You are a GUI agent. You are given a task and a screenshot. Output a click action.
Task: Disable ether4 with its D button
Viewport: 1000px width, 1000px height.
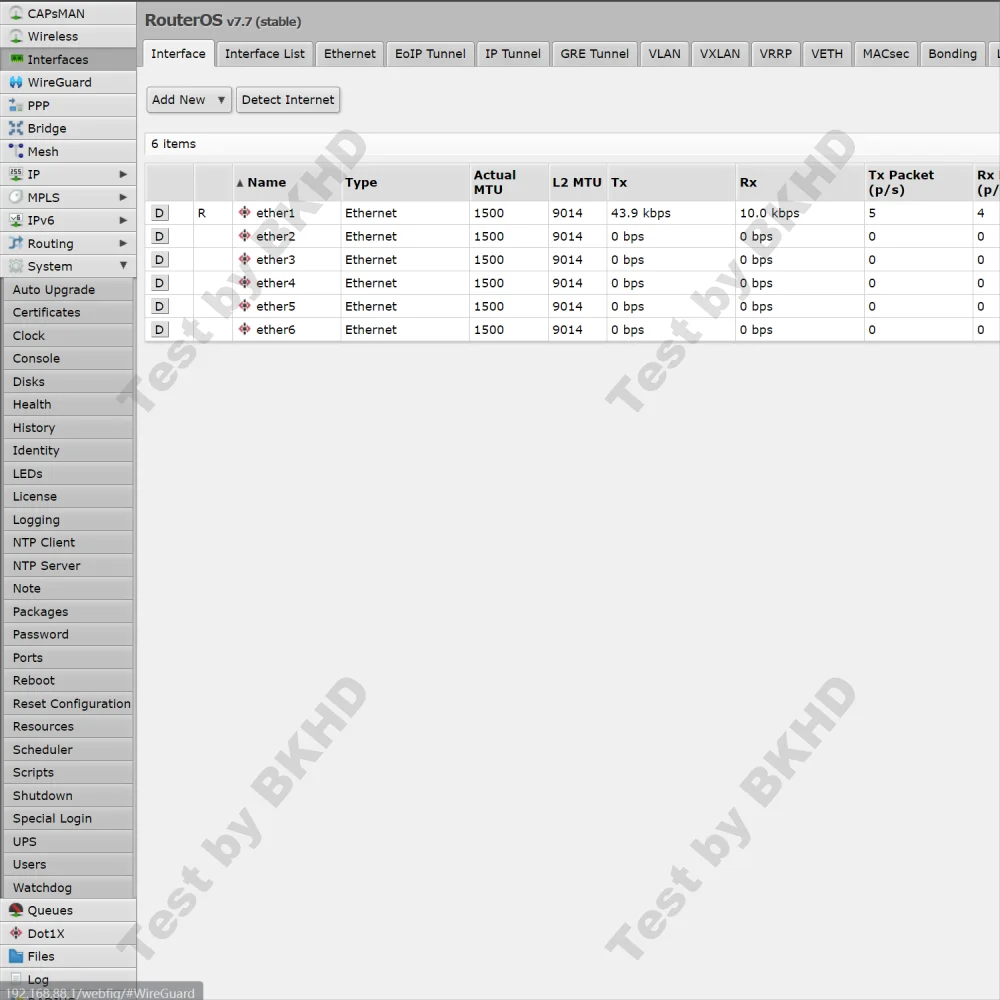click(x=159, y=283)
